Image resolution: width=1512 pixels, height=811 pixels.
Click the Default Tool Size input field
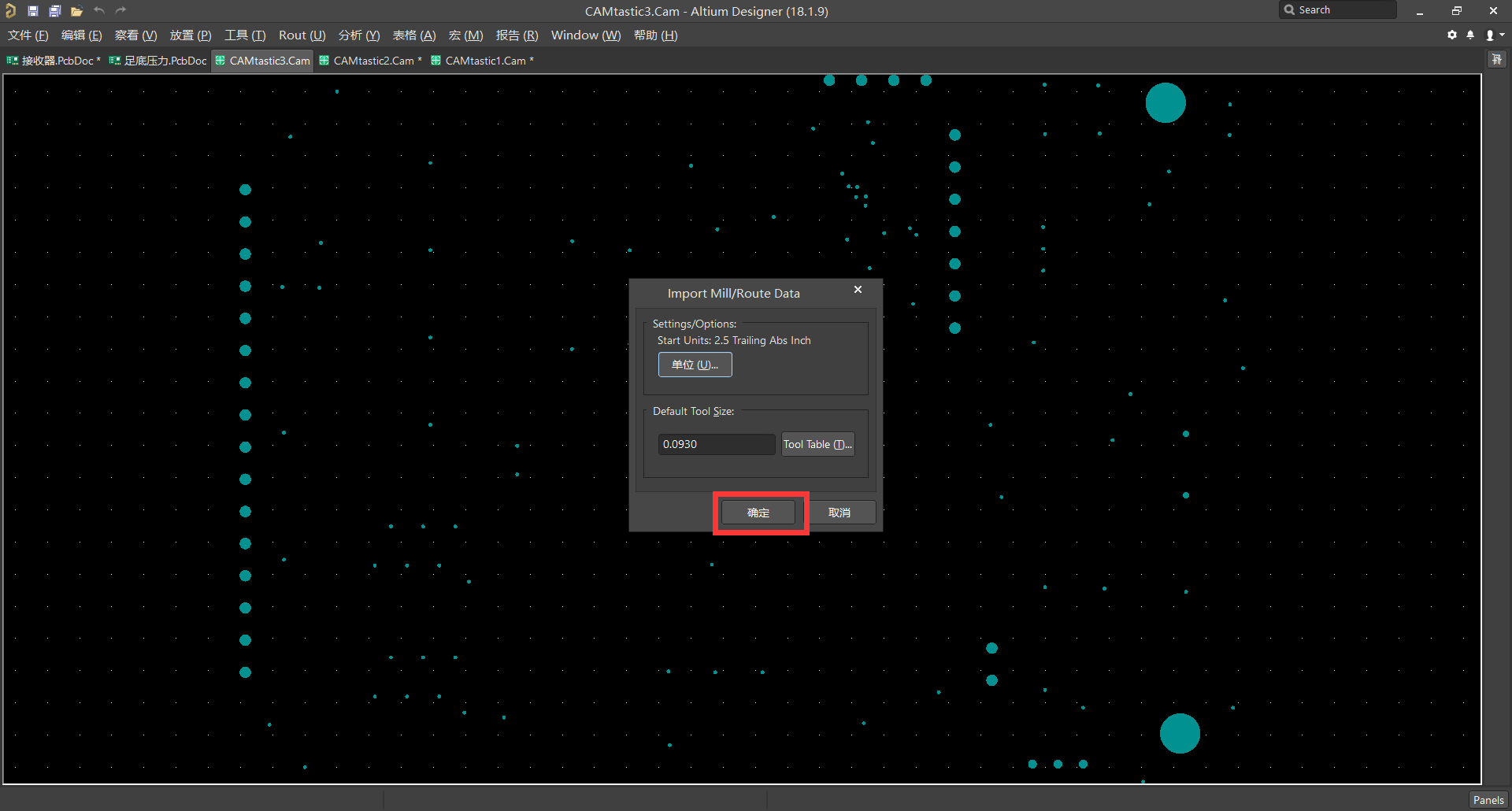tap(716, 443)
